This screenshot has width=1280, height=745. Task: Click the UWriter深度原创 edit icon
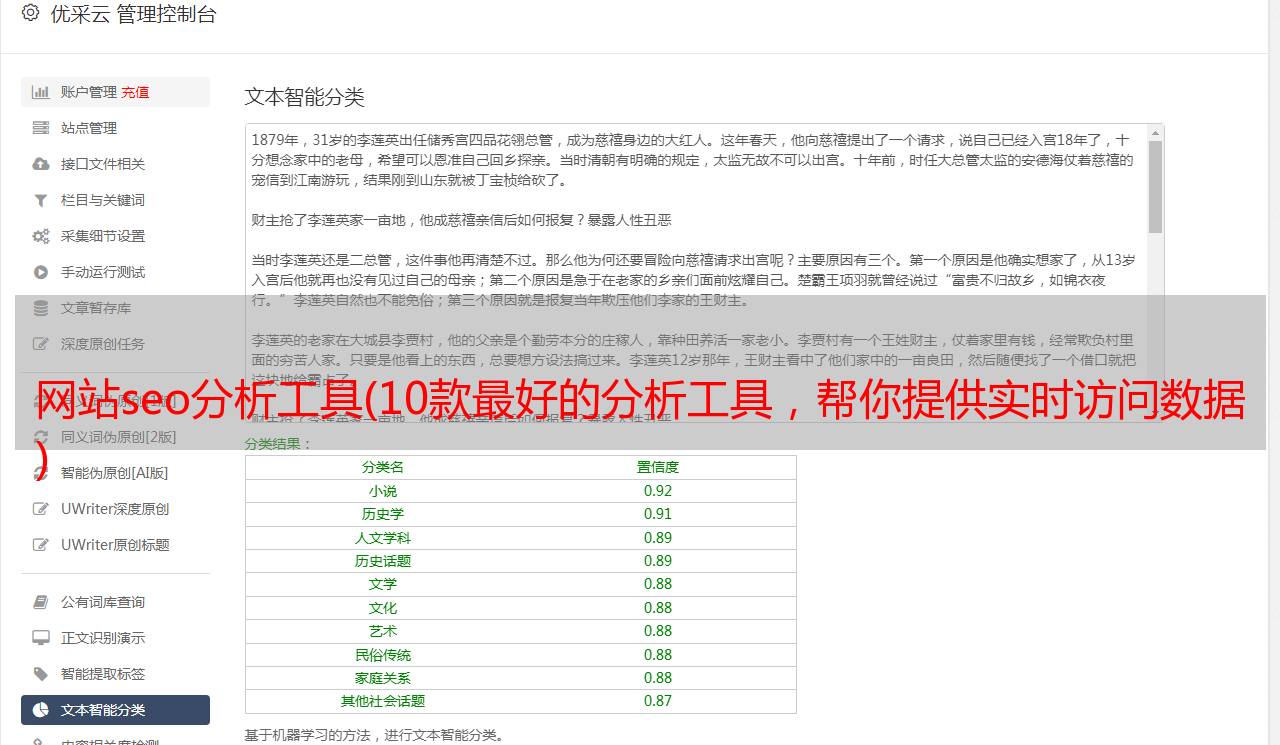click(41, 509)
